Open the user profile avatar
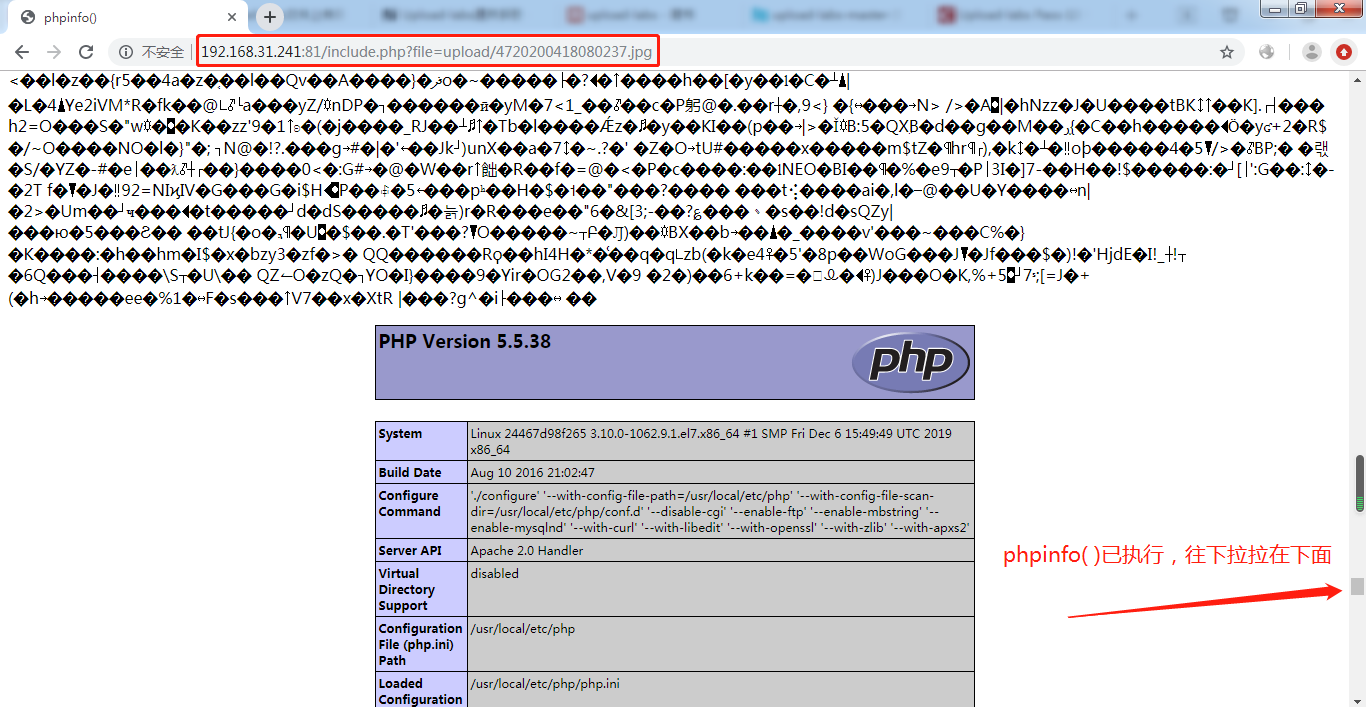This screenshot has height=707, width=1366. tap(1312, 52)
